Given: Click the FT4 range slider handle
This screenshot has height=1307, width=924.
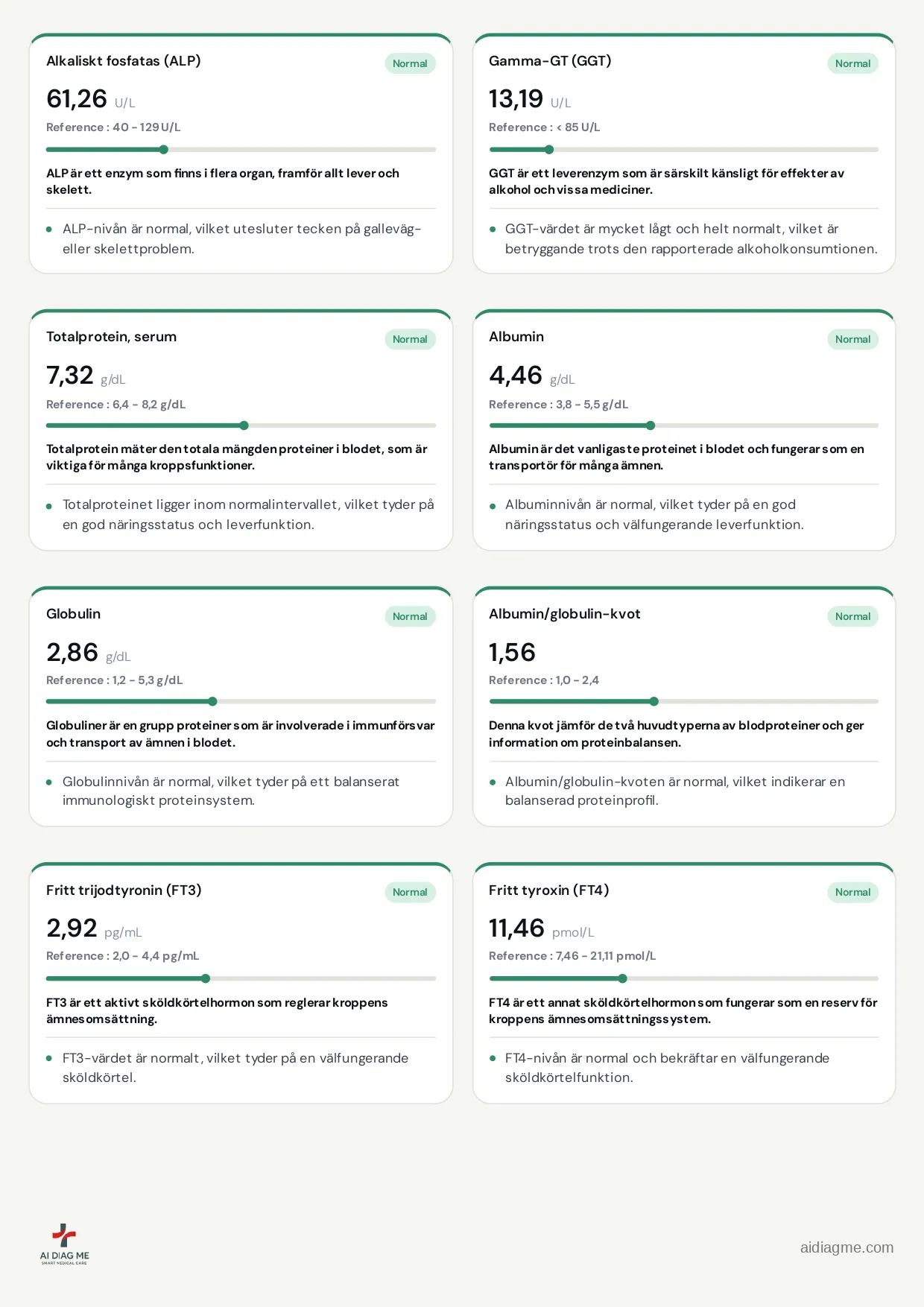Looking at the screenshot, I should click(x=622, y=978).
